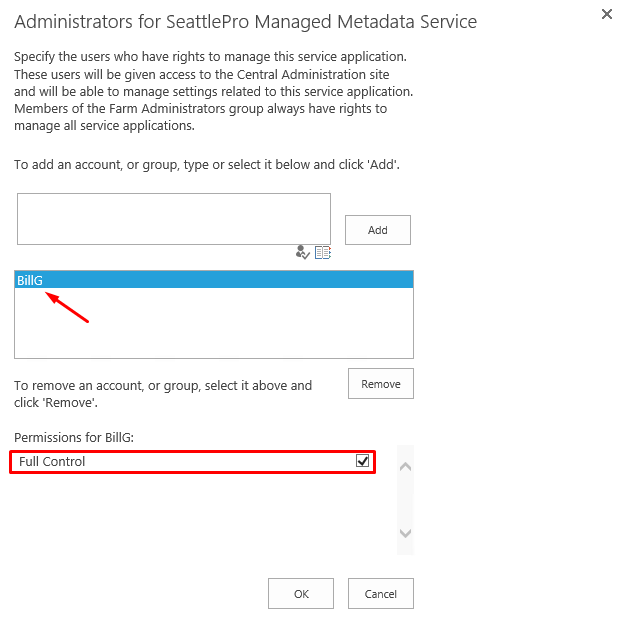Close the Administrators dialog with X
This screenshot has width=621, height=621.
click(x=606, y=14)
